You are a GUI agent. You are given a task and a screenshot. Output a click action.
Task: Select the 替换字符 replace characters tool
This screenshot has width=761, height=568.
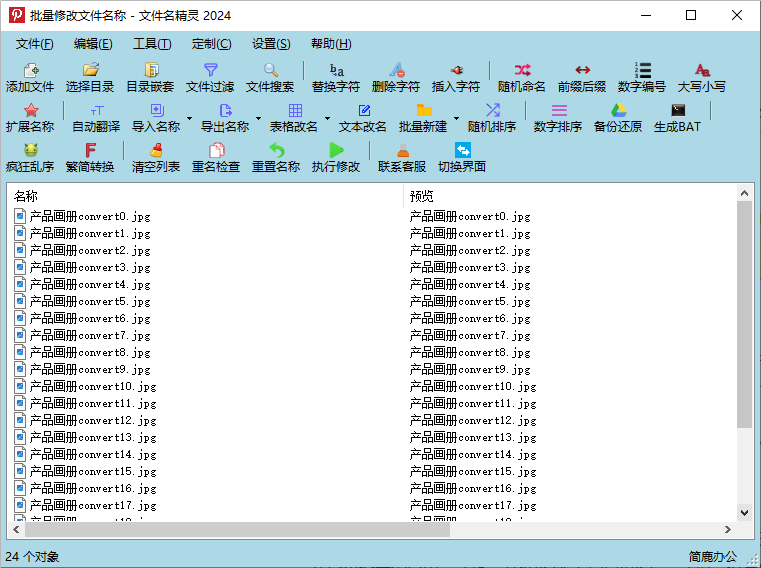pyautogui.click(x=336, y=77)
